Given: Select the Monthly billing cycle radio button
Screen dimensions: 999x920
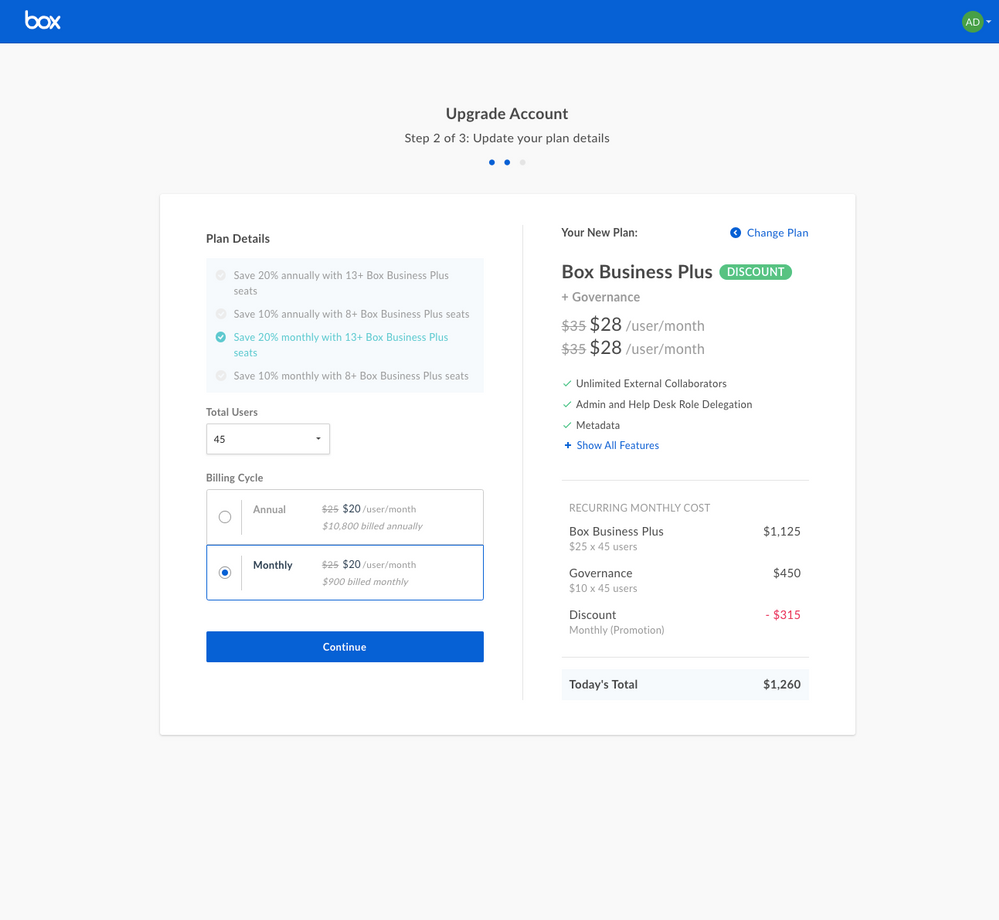Looking at the screenshot, I should point(225,573).
